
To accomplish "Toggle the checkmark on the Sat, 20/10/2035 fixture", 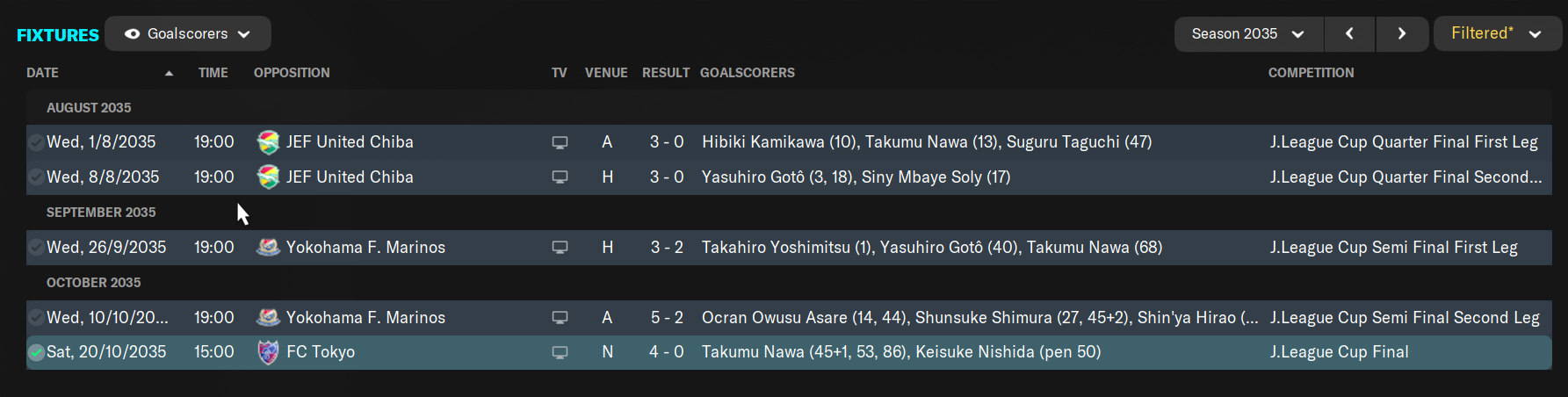I will click(36, 352).
